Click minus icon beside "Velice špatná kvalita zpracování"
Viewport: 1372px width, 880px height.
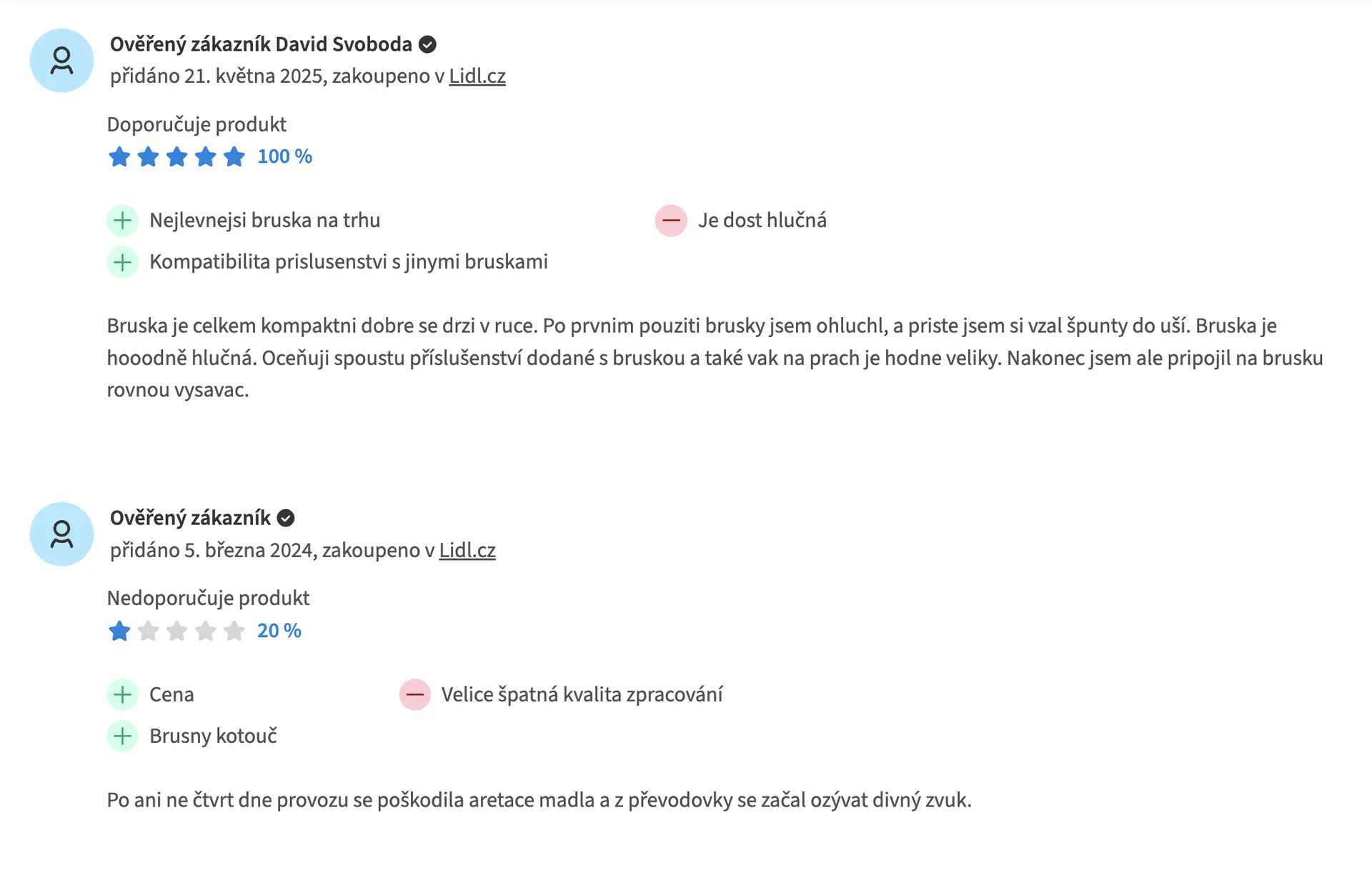click(414, 694)
